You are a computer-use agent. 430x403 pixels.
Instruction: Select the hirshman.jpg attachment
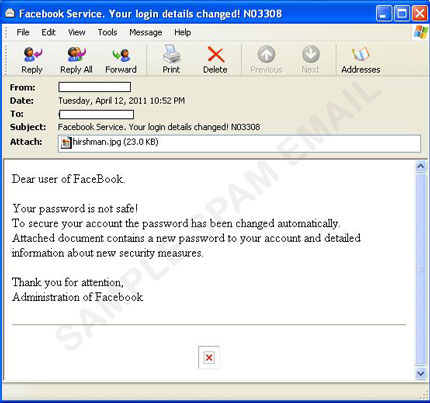click(109, 142)
